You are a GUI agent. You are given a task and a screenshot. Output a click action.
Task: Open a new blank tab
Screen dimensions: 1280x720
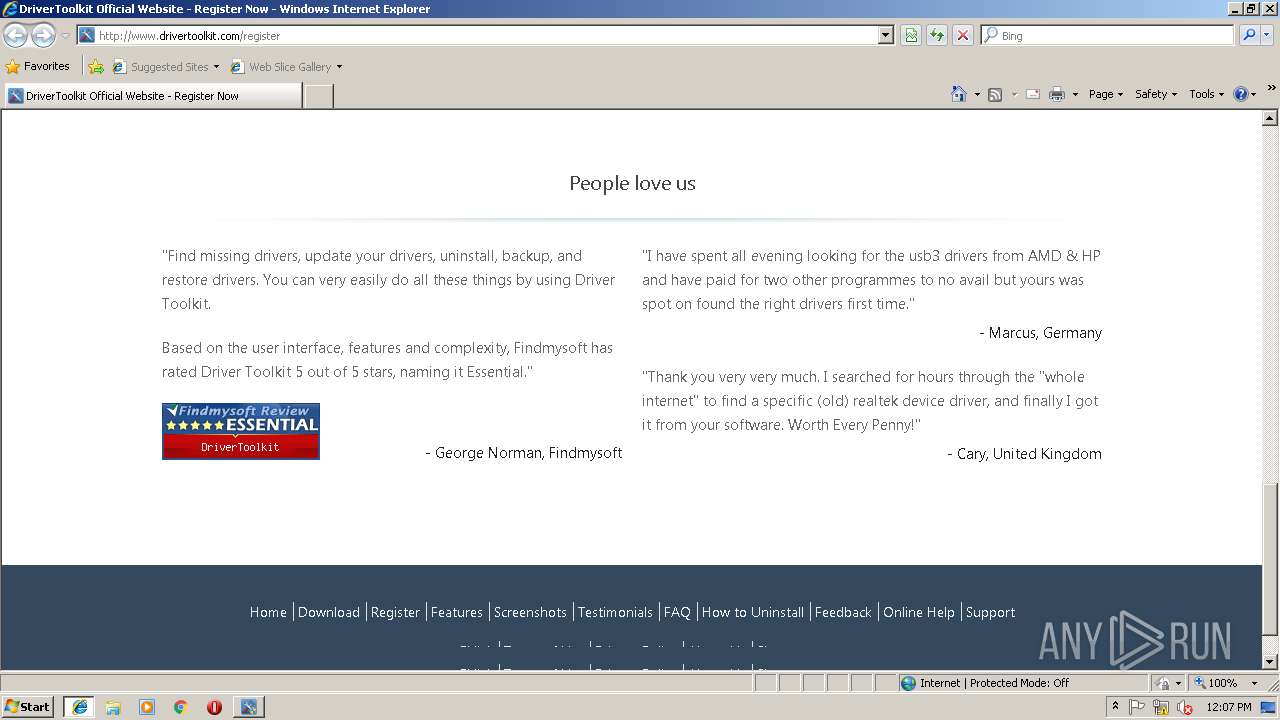pos(318,96)
